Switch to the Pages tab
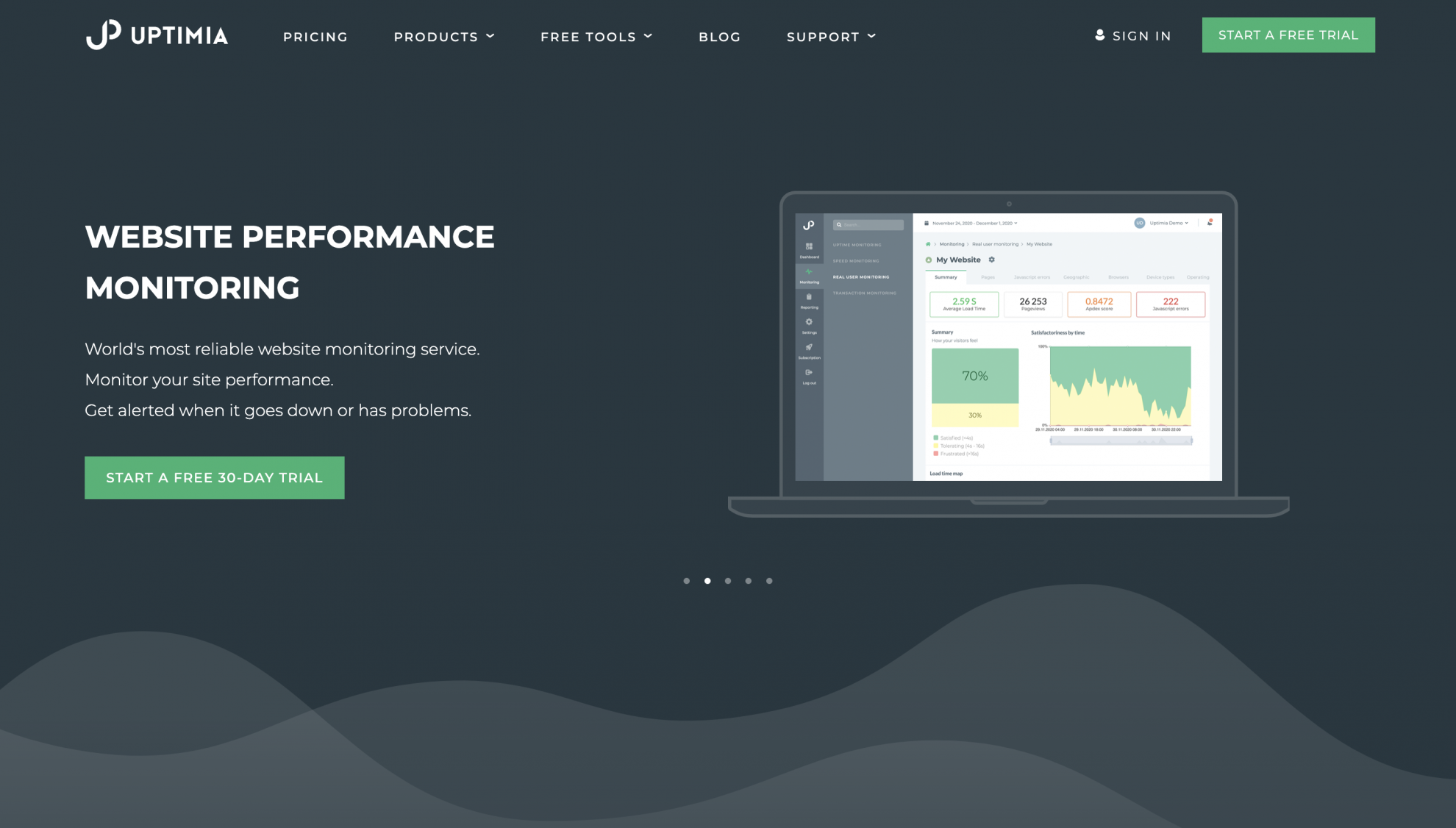 [x=988, y=277]
